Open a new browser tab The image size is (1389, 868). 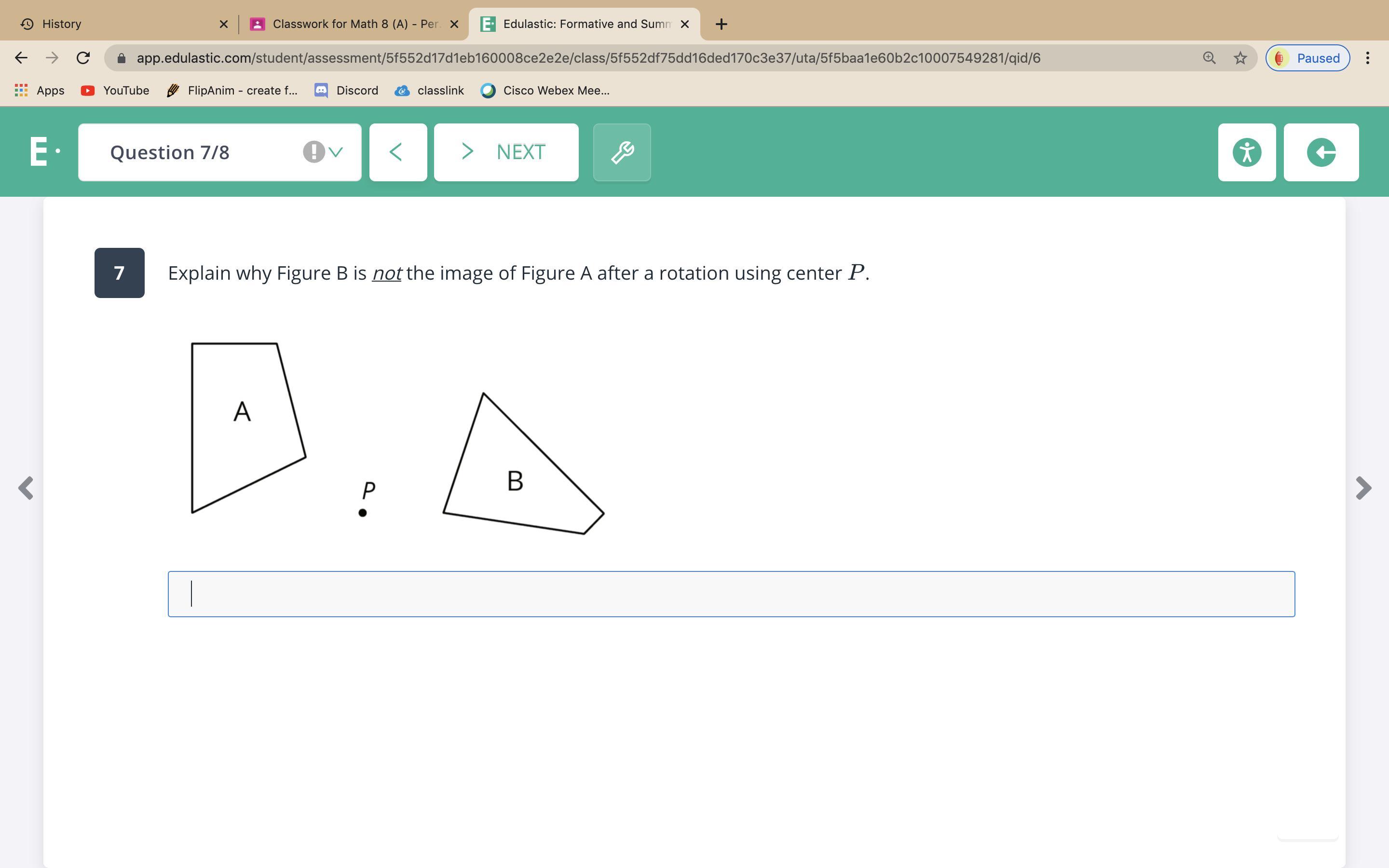722,24
